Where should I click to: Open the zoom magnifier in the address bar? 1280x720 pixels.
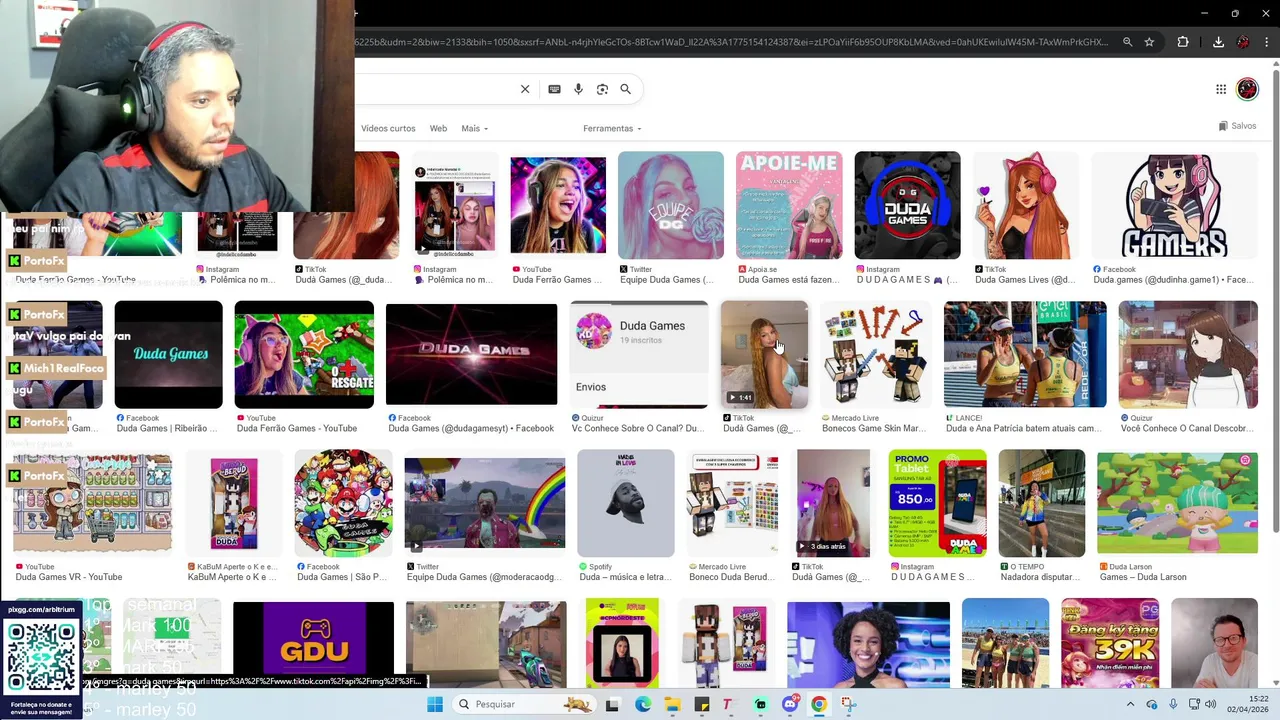(1127, 42)
